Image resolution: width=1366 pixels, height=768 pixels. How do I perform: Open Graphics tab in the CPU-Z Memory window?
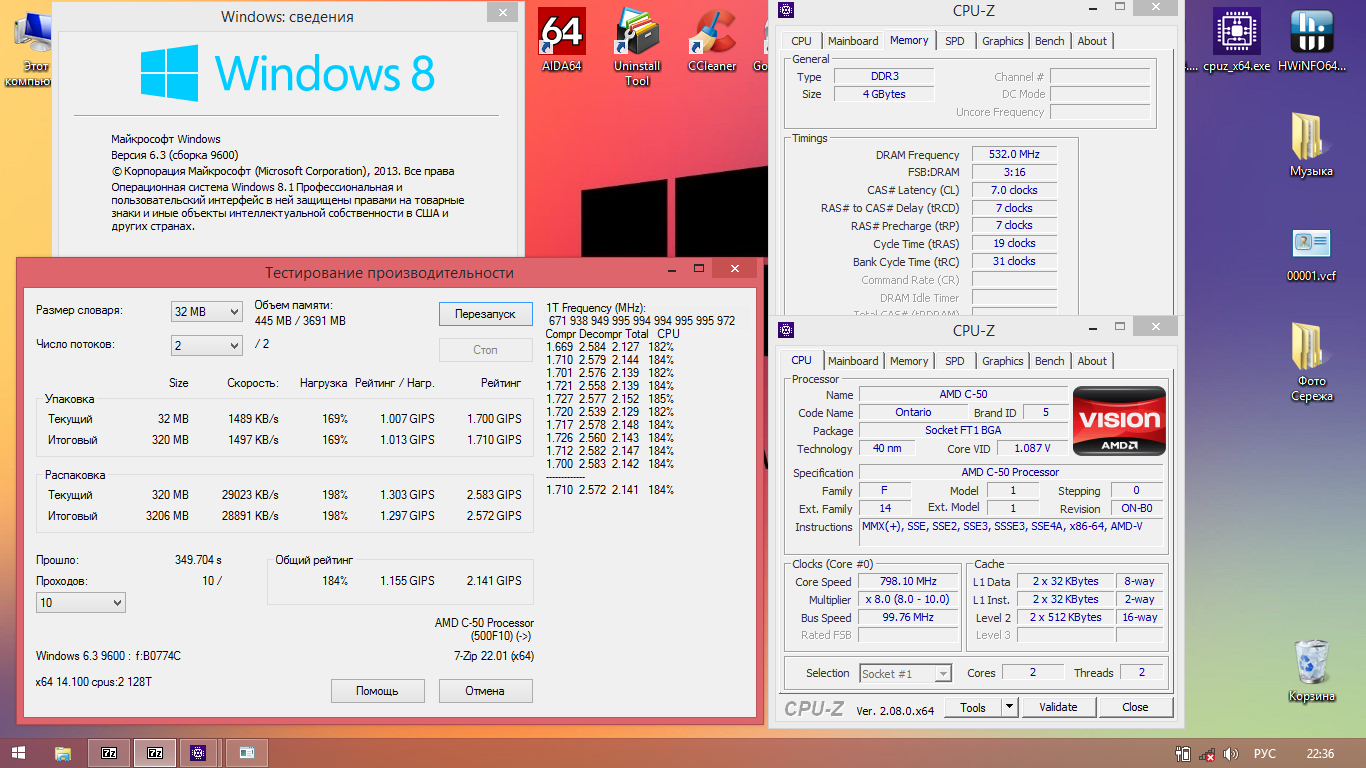tap(1002, 41)
